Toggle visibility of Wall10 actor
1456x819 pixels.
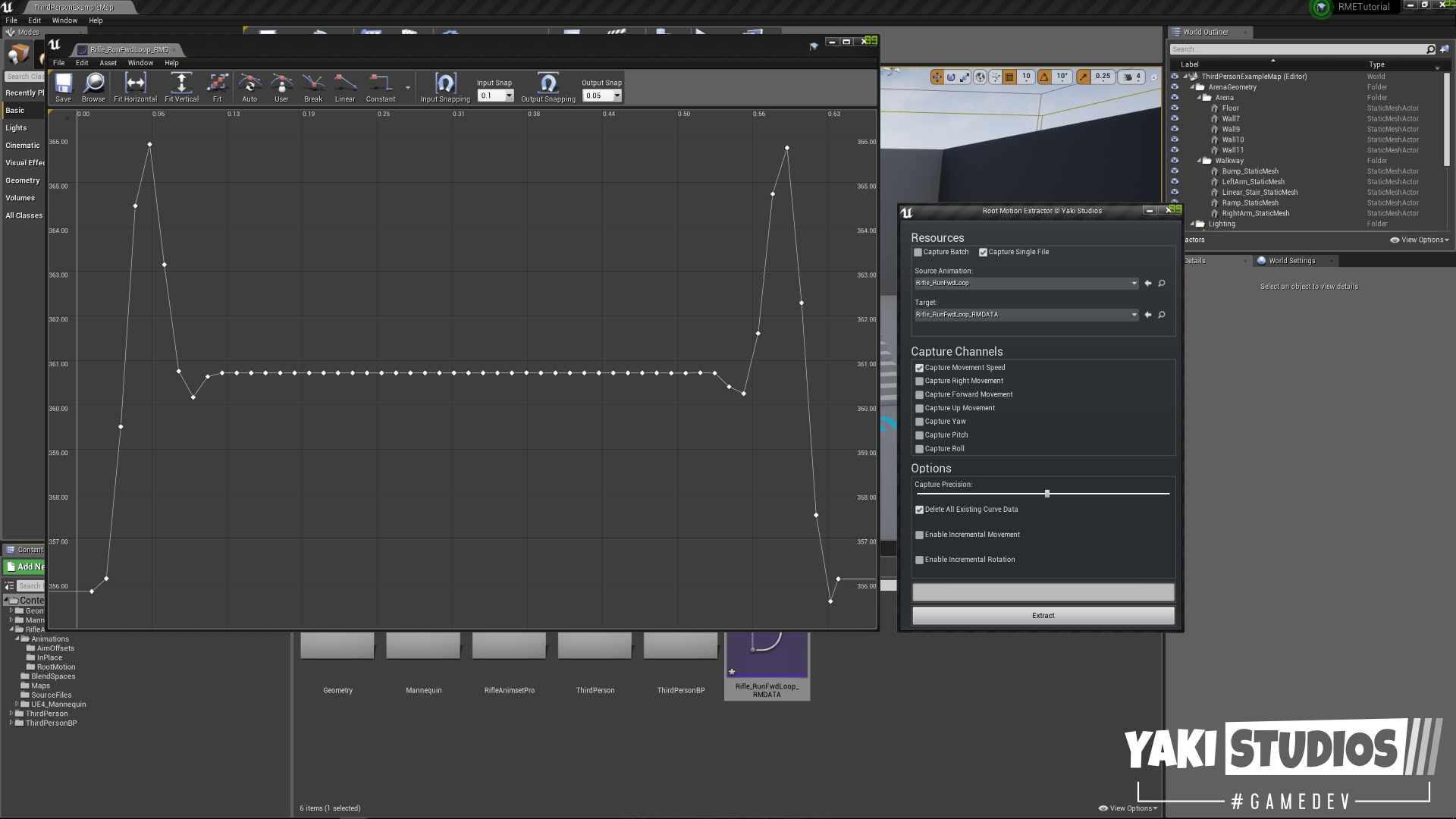[1175, 140]
